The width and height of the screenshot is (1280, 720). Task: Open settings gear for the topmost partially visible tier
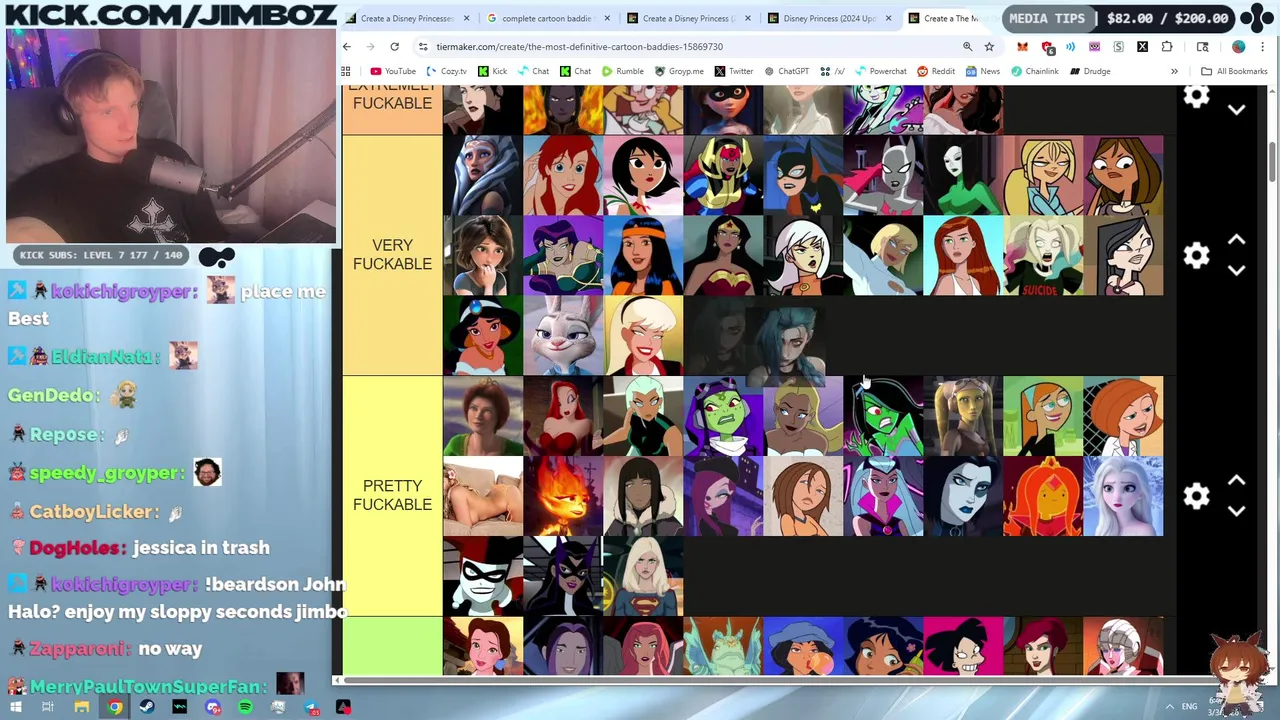(1196, 97)
